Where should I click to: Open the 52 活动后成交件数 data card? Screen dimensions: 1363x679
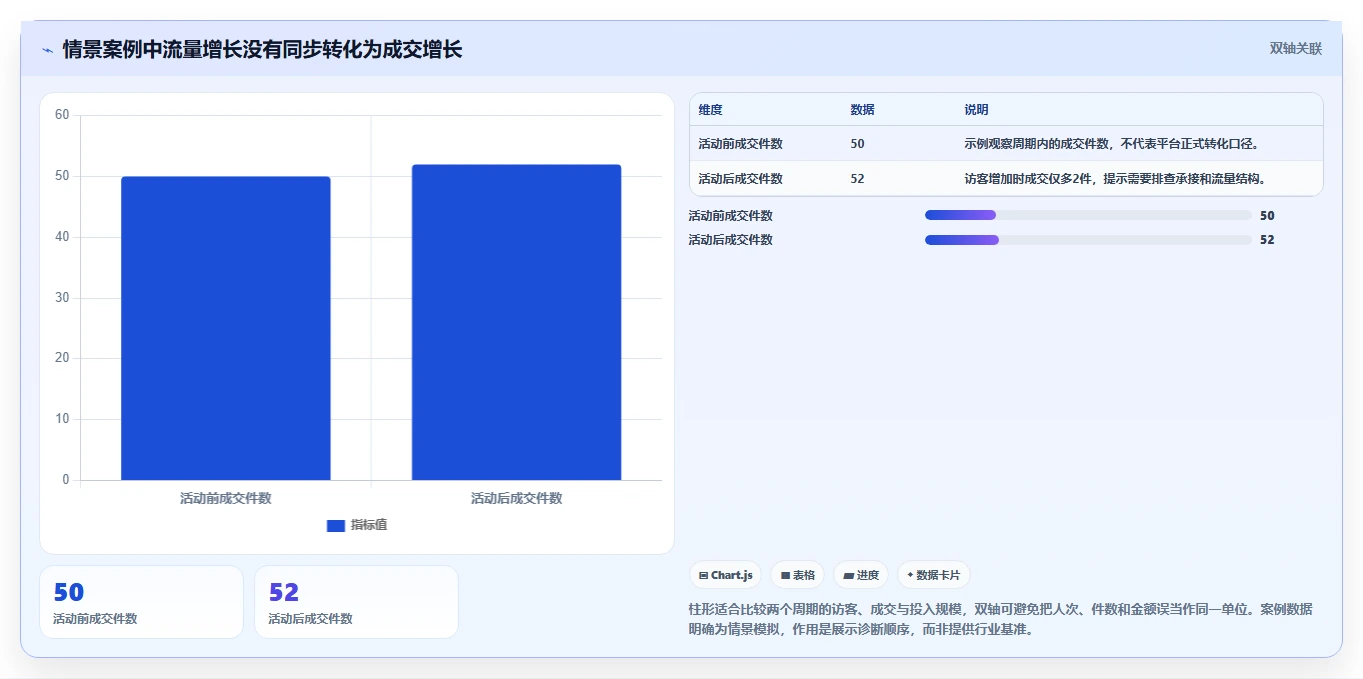pos(356,602)
